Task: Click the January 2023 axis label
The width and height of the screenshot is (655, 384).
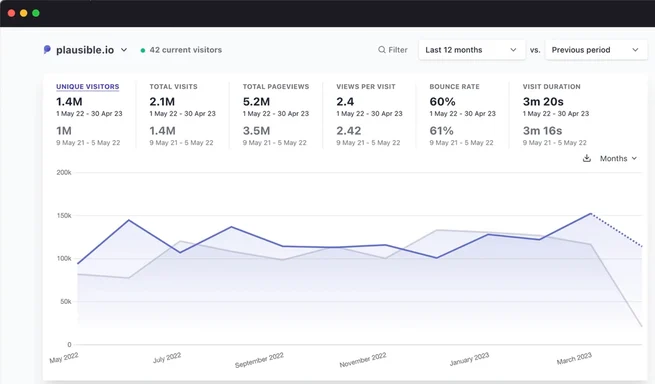Action: pos(469,359)
